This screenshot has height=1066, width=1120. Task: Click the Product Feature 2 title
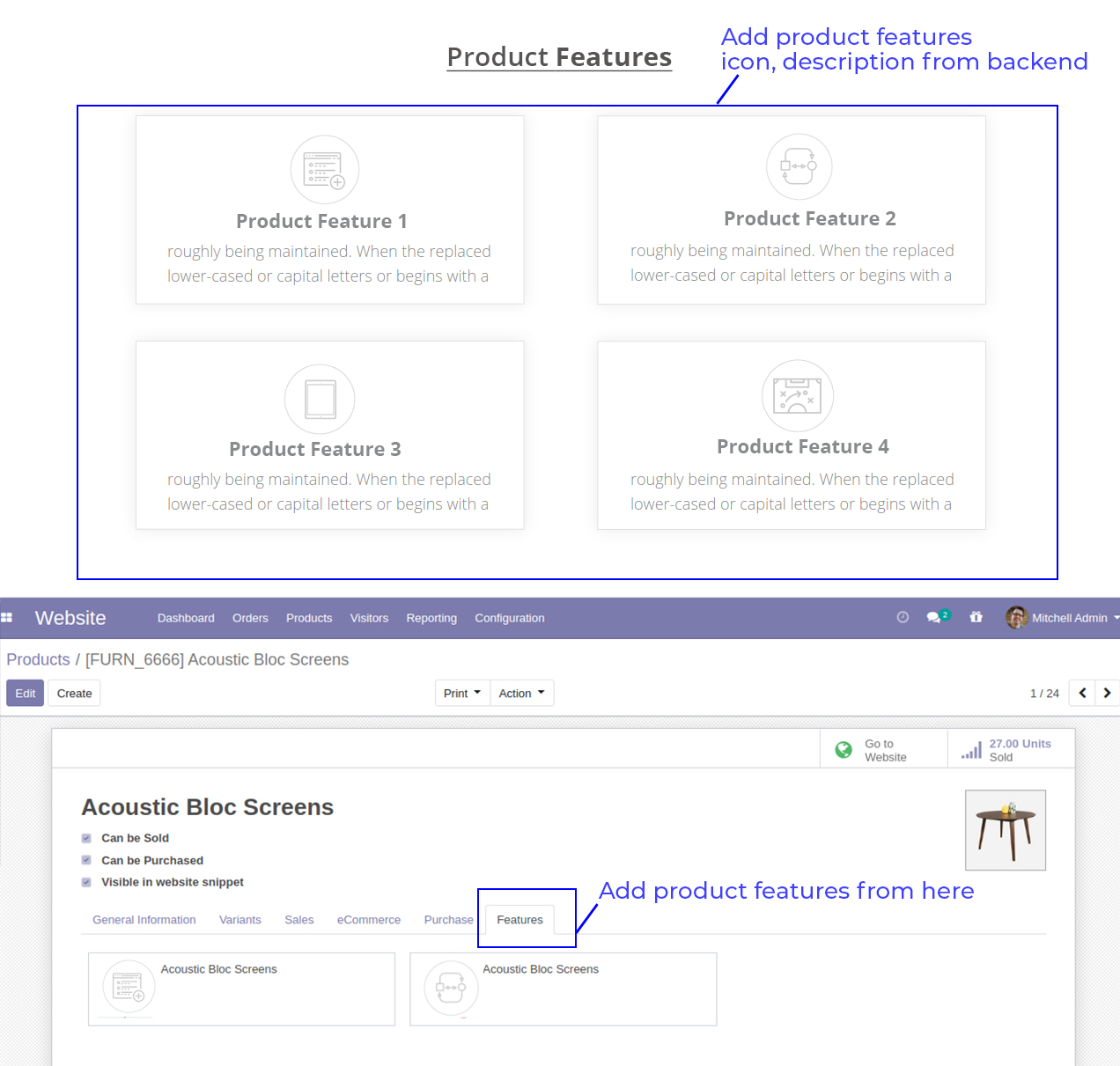point(810,218)
